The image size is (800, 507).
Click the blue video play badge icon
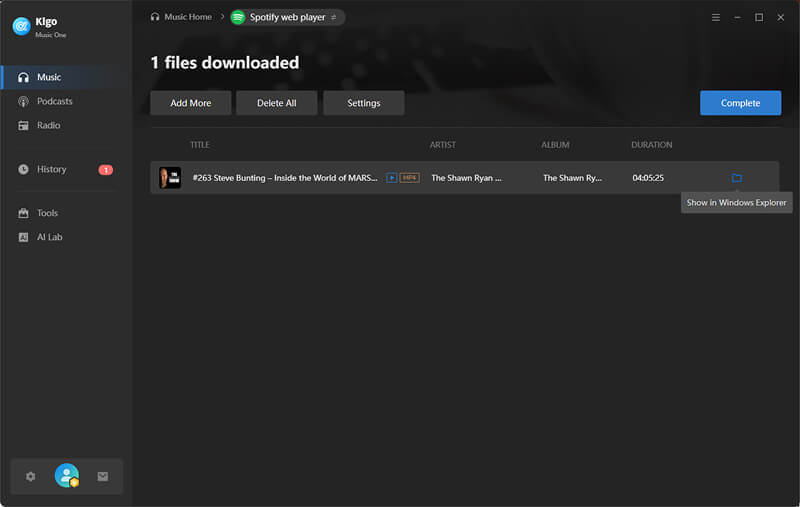[391, 178]
